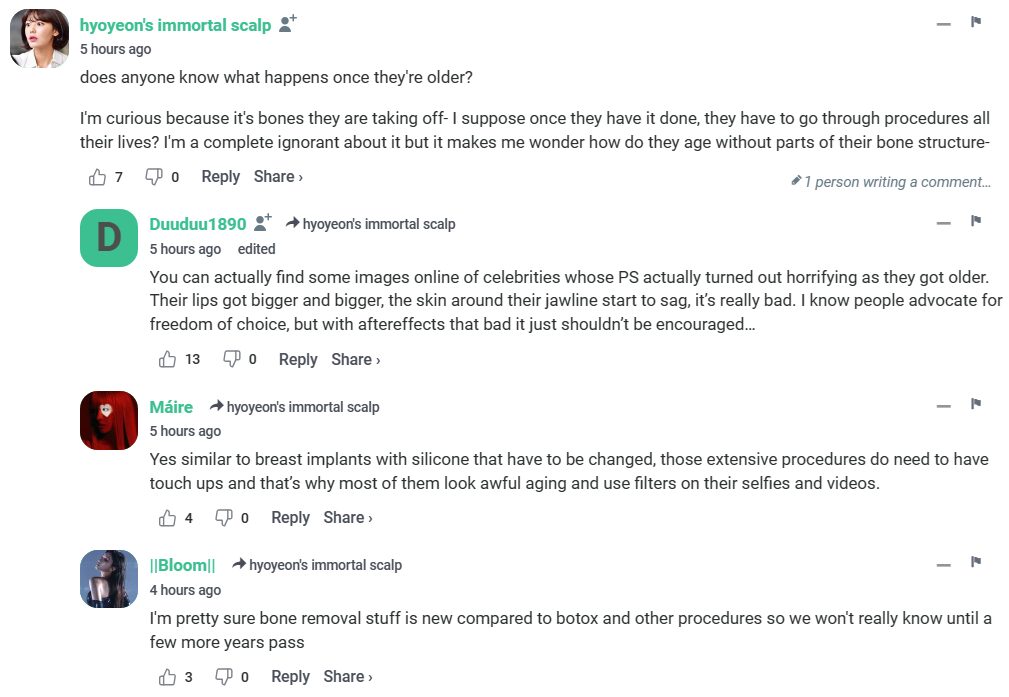
Task: Collapse ||Bloom||'s comment
Action: click(943, 565)
